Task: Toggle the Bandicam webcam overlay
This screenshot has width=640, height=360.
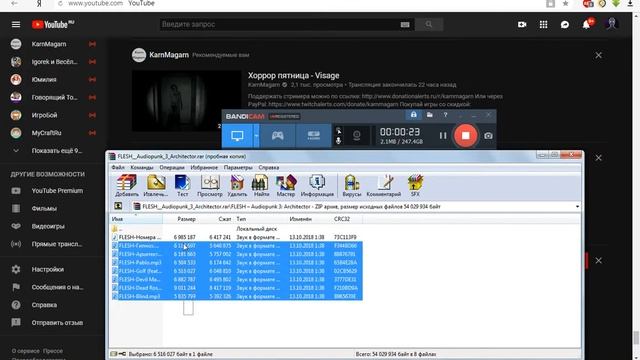Action: coord(356,136)
